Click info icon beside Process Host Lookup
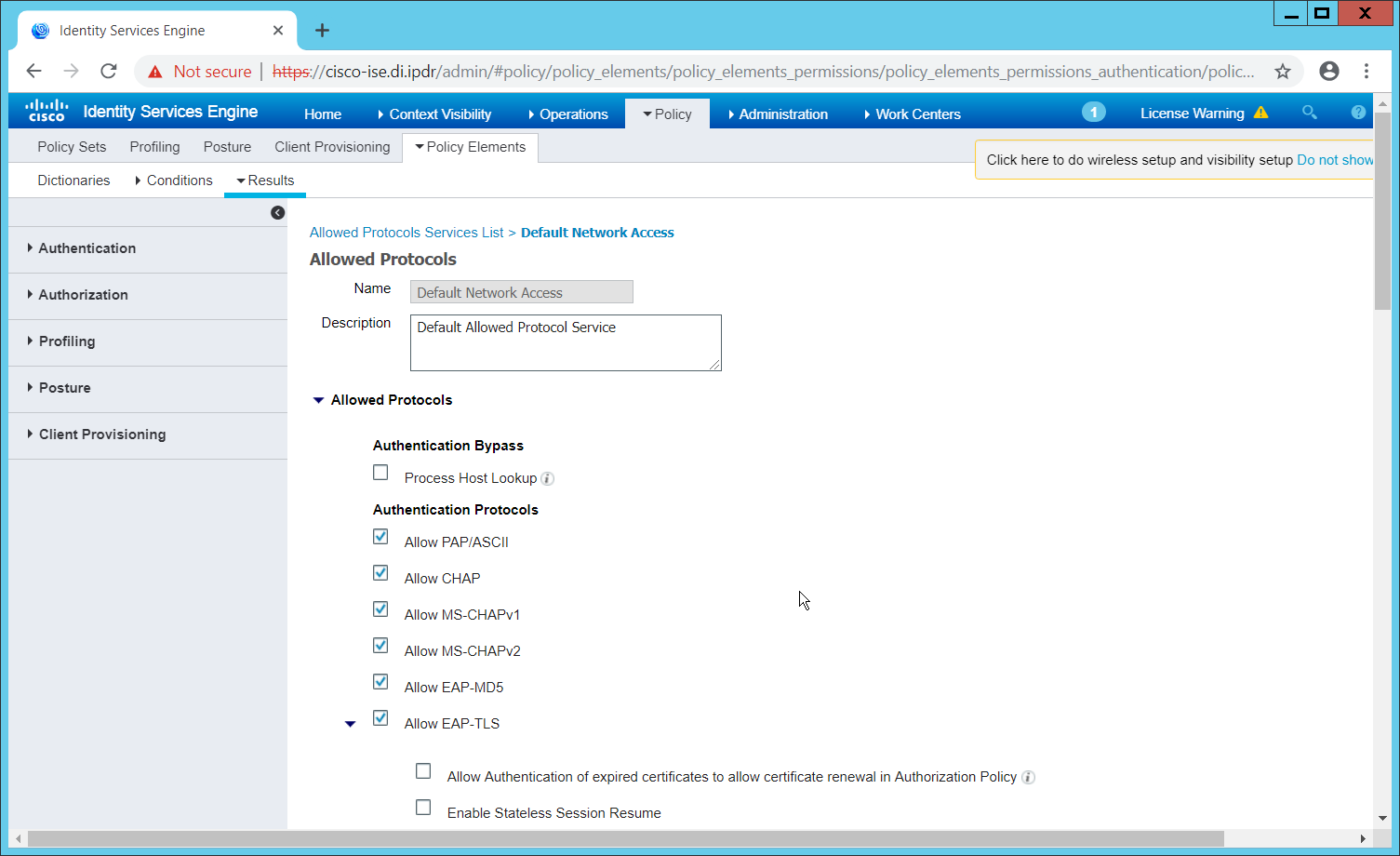 (548, 479)
